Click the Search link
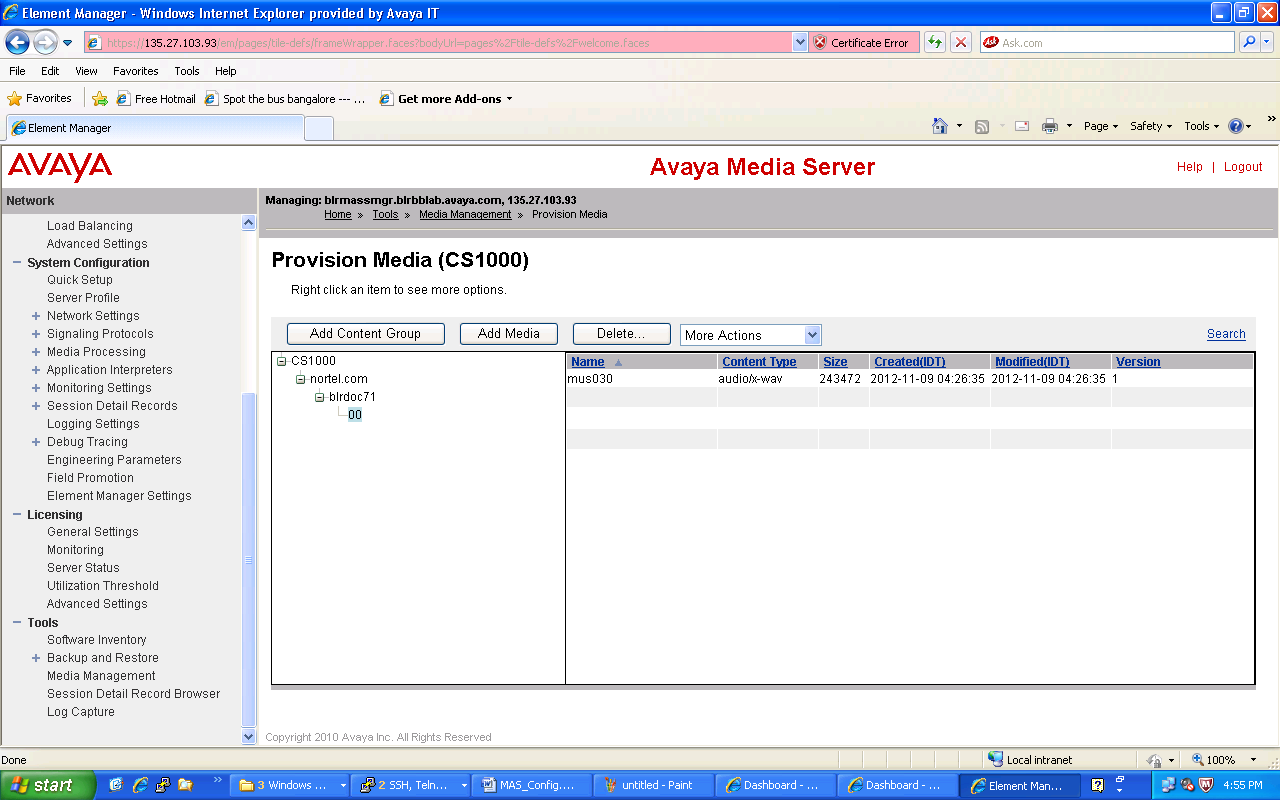This screenshot has height=800, width=1280. (x=1226, y=334)
